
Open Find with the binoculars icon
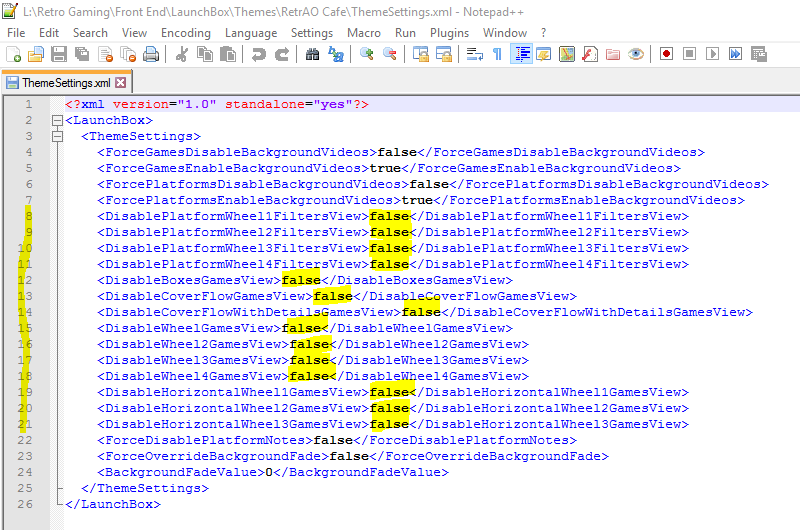pyautogui.click(x=312, y=54)
